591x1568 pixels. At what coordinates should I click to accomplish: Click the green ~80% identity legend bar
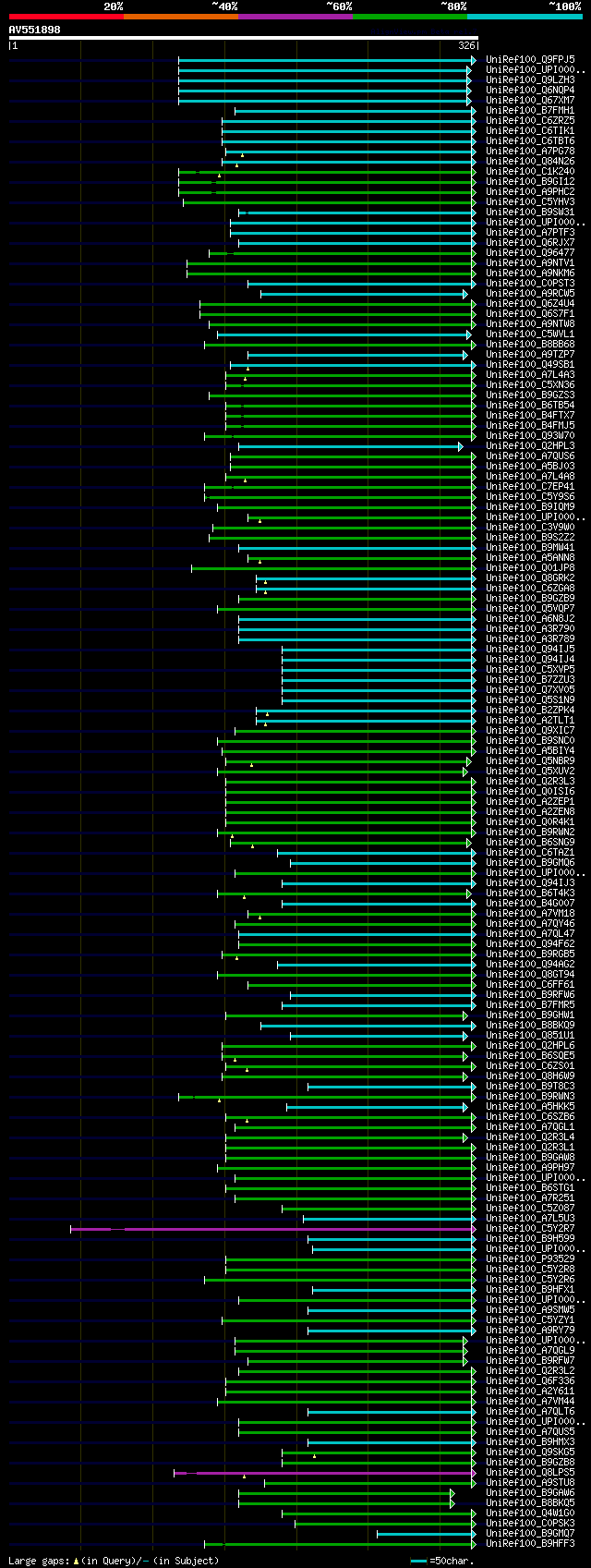click(410, 16)
